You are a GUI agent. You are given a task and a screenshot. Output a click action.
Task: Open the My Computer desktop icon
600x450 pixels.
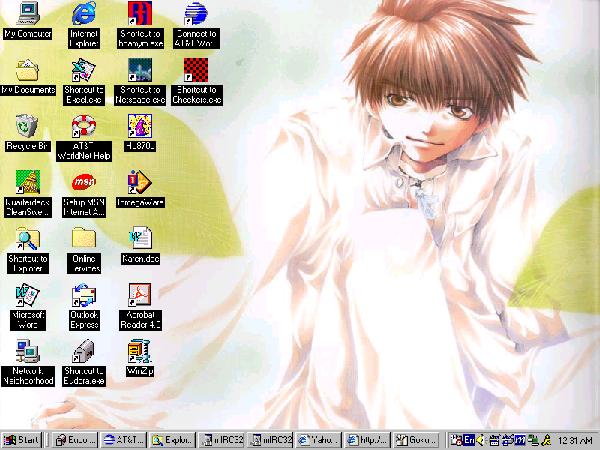(27, 14)
